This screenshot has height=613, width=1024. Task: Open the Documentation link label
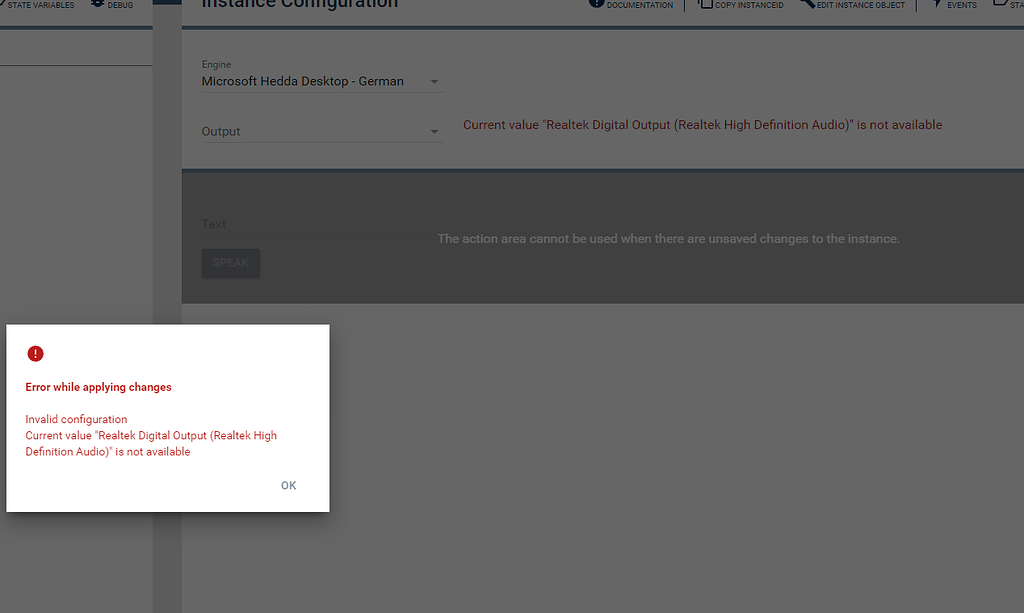640,5
